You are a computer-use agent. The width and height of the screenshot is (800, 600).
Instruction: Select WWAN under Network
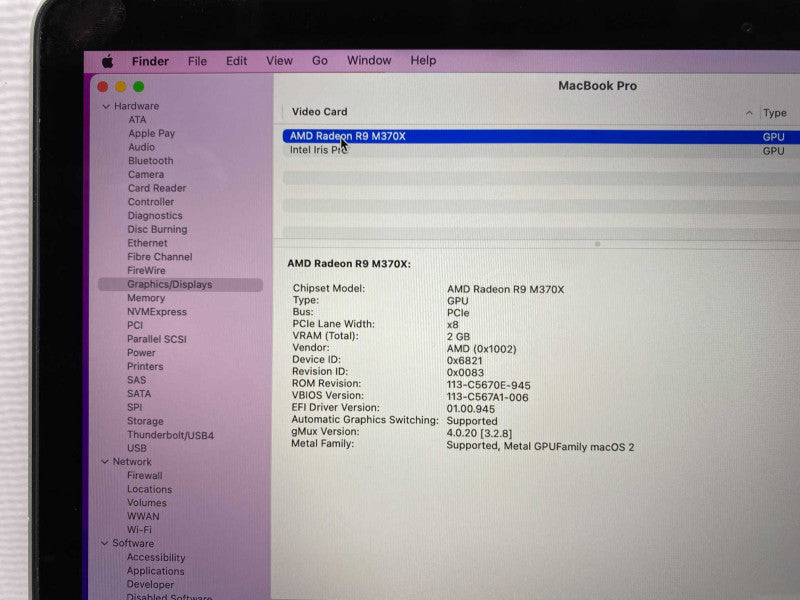tap(143, 516)
